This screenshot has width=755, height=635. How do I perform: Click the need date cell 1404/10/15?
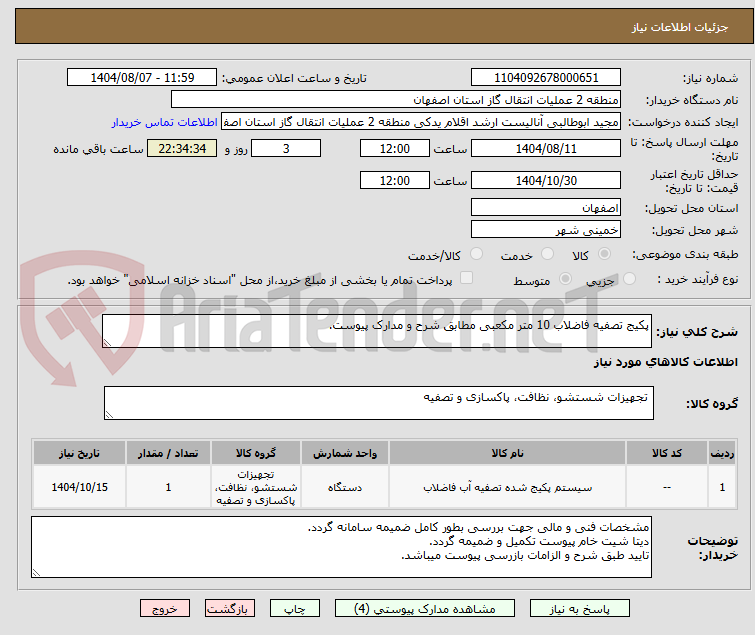pos(79,487)
